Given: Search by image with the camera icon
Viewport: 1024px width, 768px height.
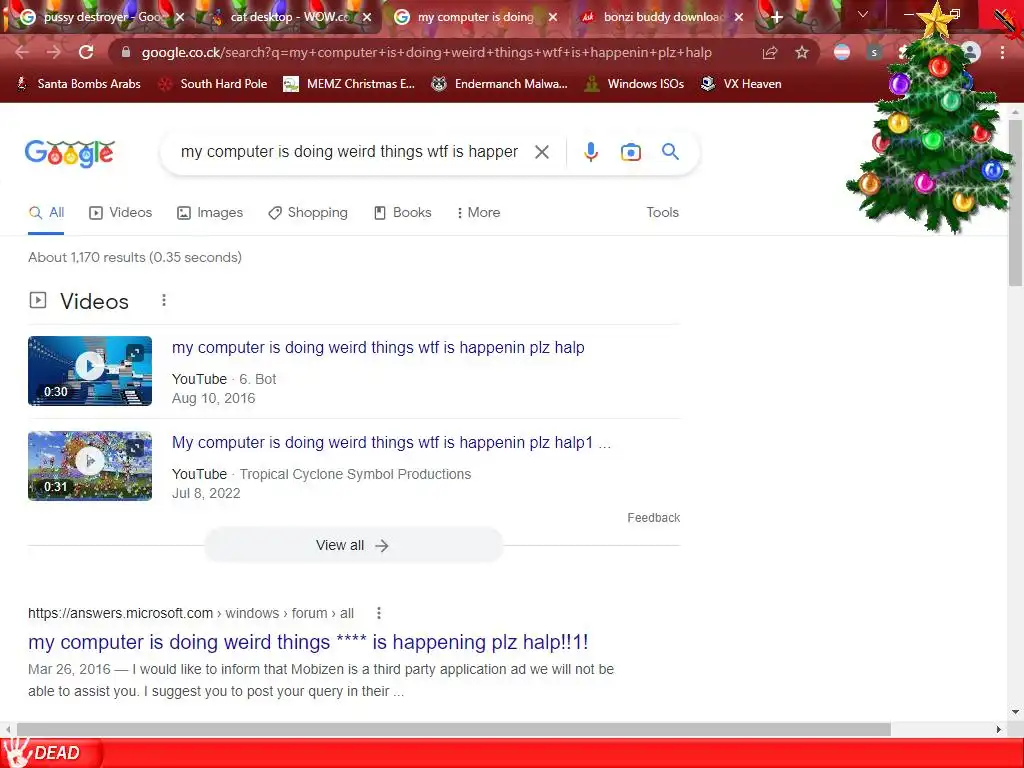Looking at the screenshot, I should [630, 152].
